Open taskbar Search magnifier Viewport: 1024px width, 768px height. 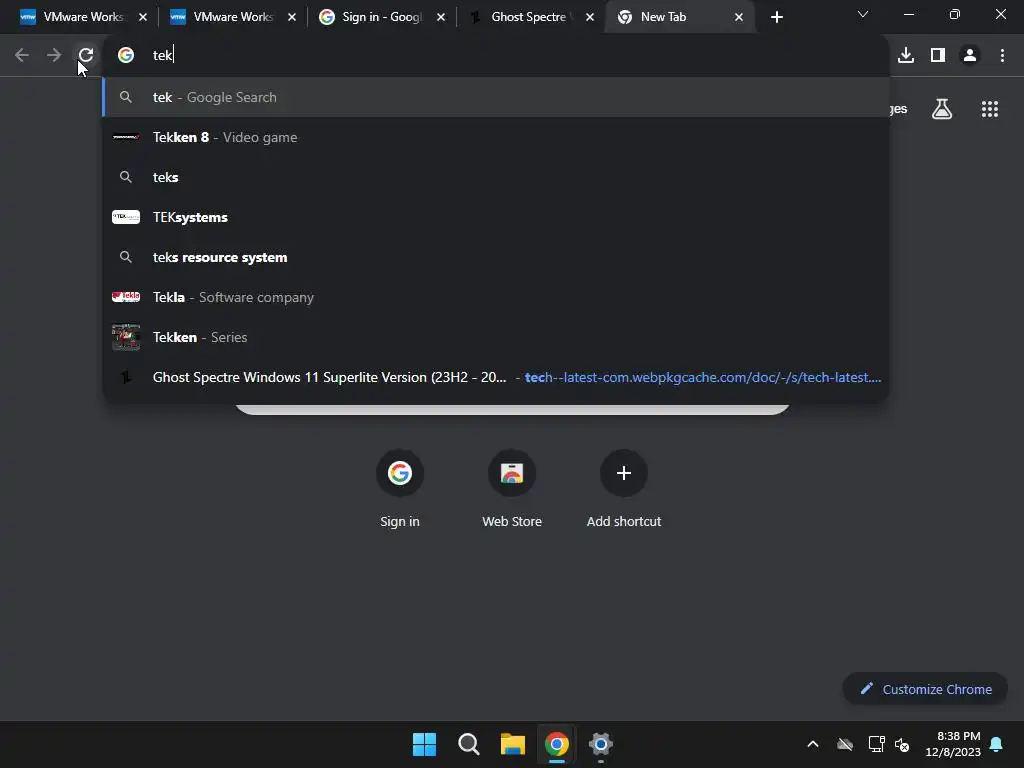(468, 744)
